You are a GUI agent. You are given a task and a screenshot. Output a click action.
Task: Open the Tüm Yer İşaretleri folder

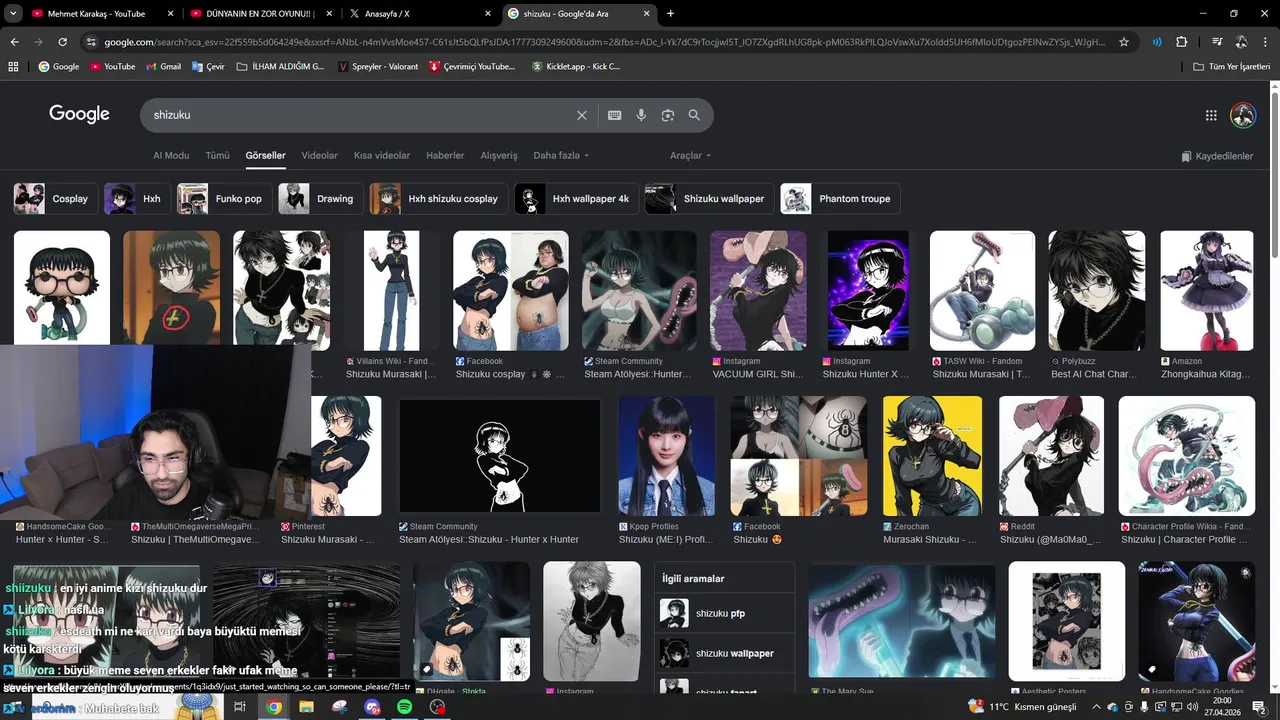click(1232, 66)
